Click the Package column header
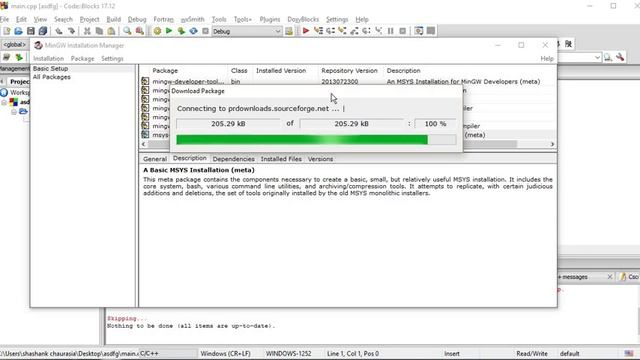The width and height of the screenshot is (640, 360). pos(165,71)
